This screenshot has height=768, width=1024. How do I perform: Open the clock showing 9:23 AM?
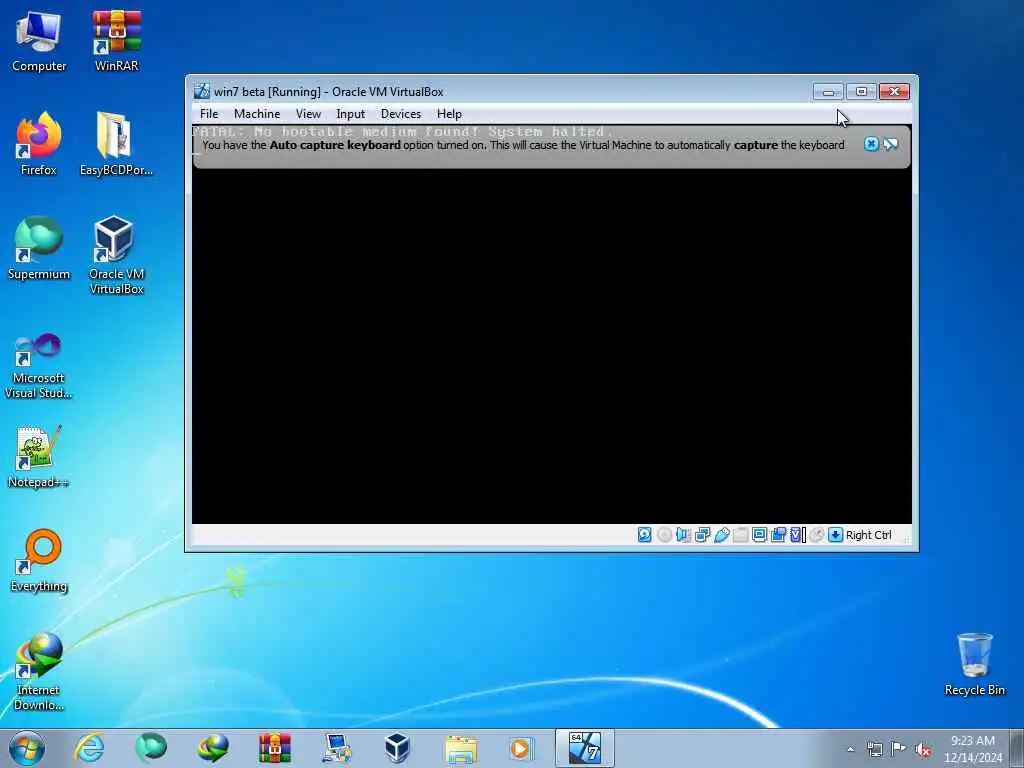click(973, 749)
